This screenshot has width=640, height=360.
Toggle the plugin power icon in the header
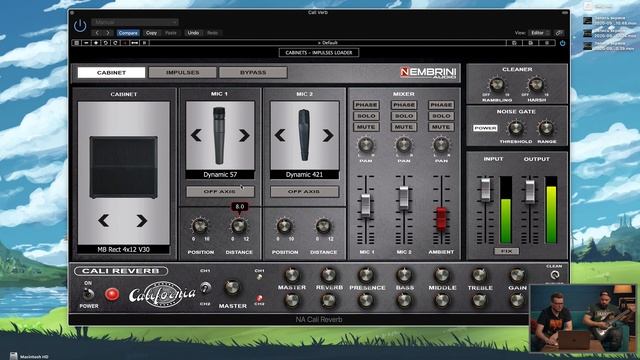click(x=80, y=26)
